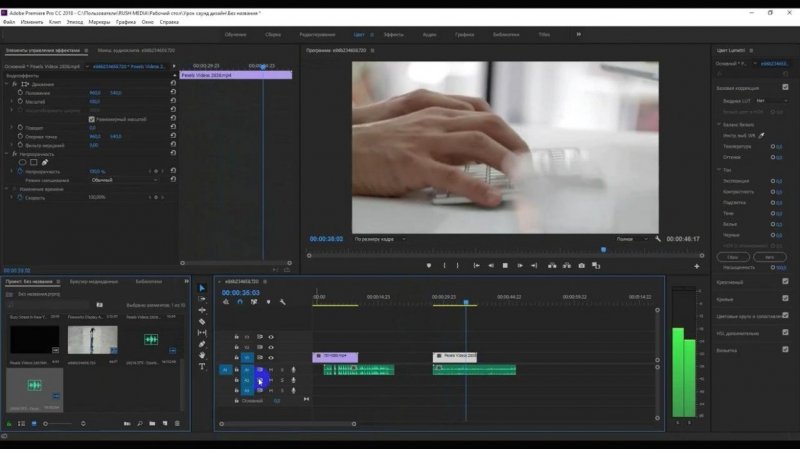The height and width of the screenshot is (449, 800).
Task: Stop playback in the Program monitor
Action: click(505, 266)
